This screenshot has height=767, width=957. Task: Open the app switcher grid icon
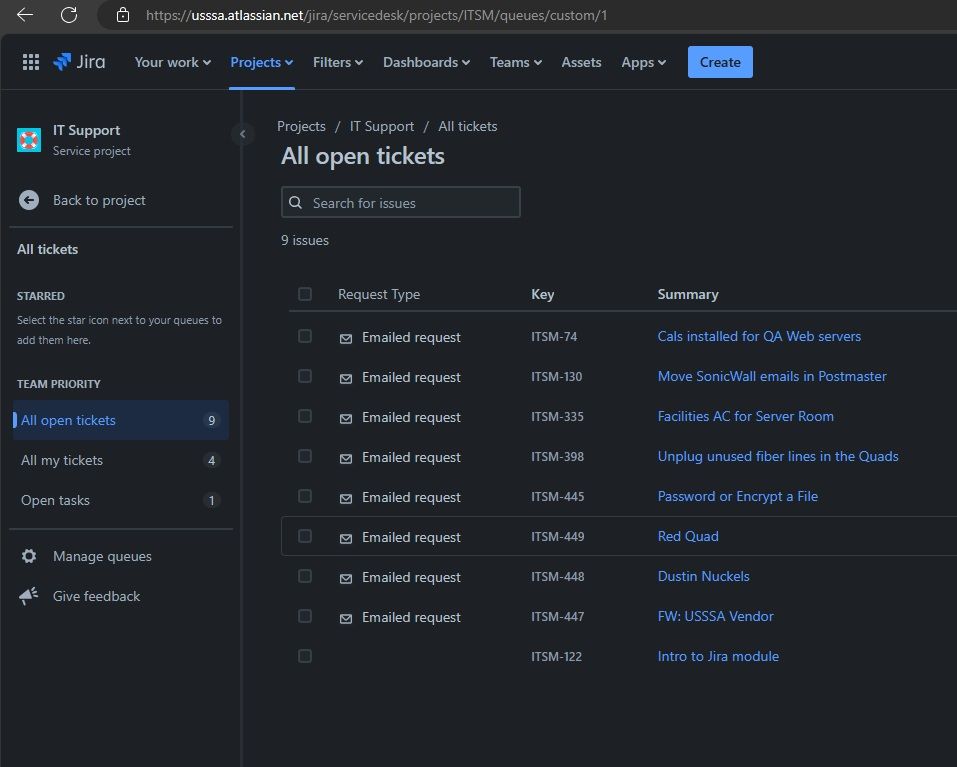click(31, 62)
